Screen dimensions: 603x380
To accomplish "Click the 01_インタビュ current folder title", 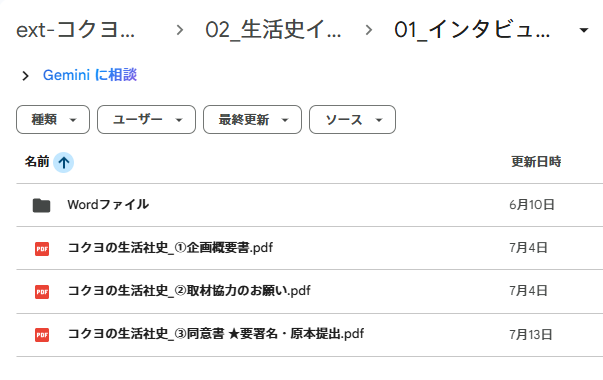I will click(472, 30).
